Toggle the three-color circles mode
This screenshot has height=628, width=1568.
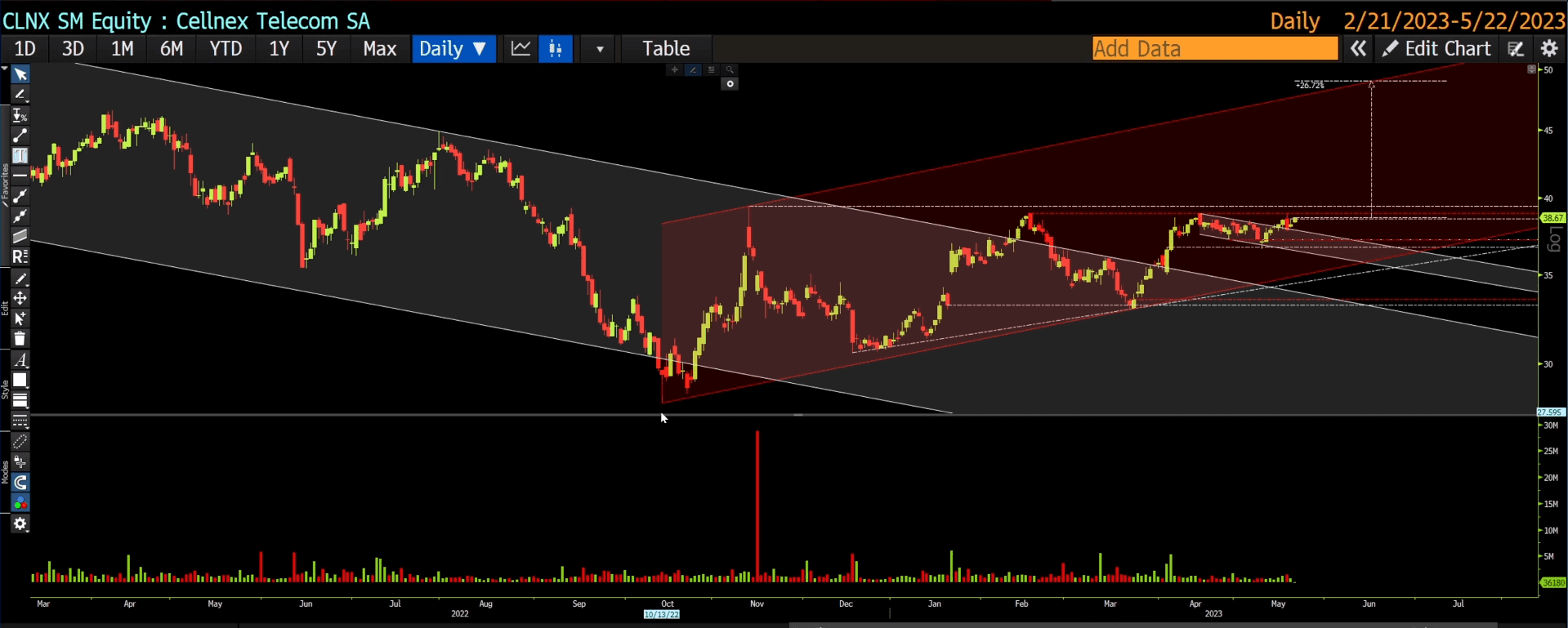point(20,503)
